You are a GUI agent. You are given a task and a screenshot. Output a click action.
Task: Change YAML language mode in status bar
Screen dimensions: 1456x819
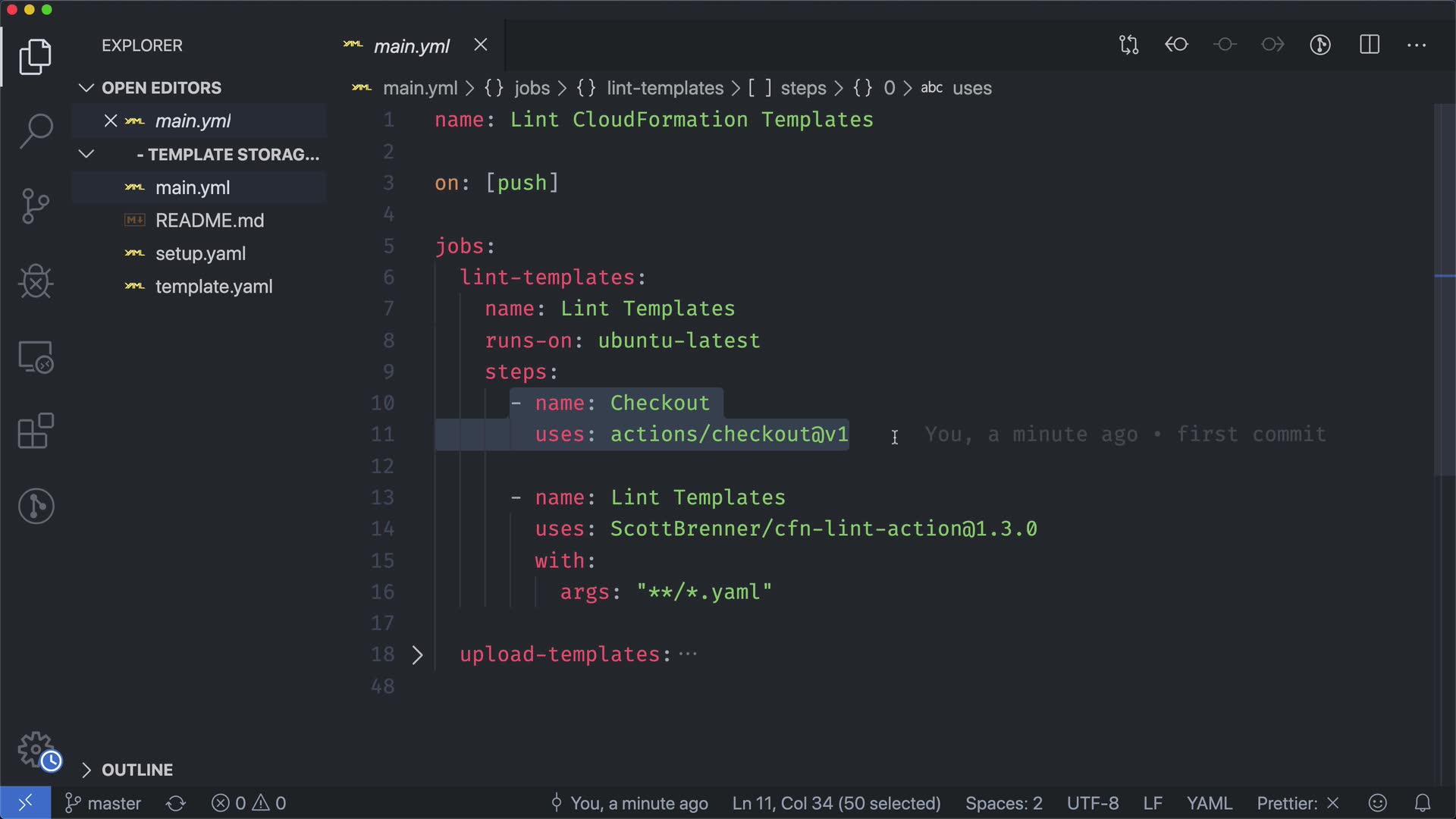tap(1209, 803)
